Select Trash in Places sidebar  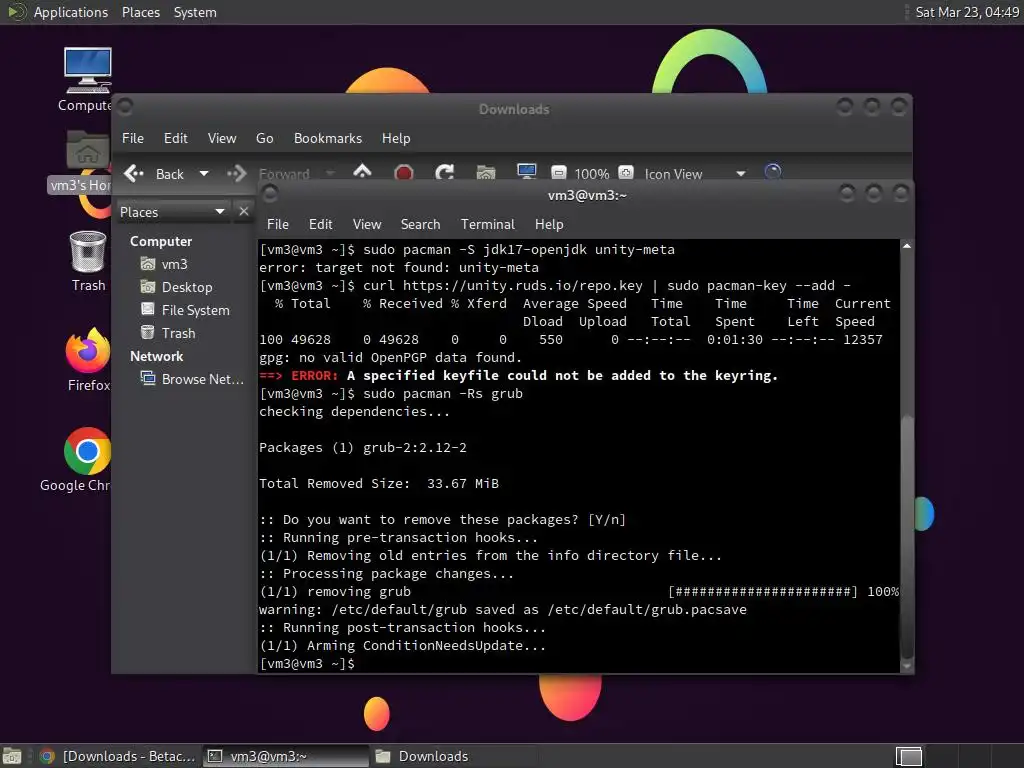click(178, 332)
